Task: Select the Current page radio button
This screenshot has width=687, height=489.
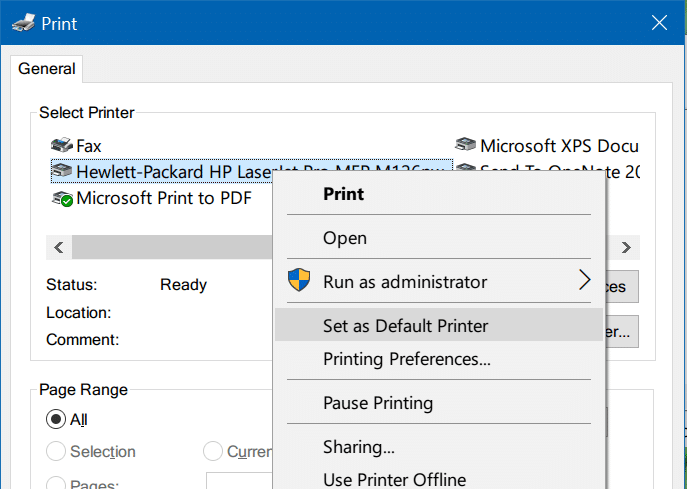Action: [x=213, y=451]
